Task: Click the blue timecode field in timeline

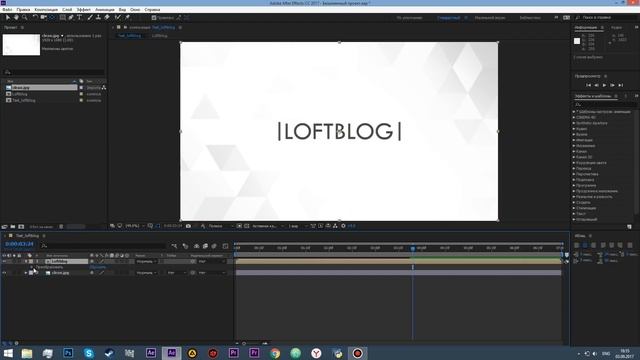Action: (19, 244)
